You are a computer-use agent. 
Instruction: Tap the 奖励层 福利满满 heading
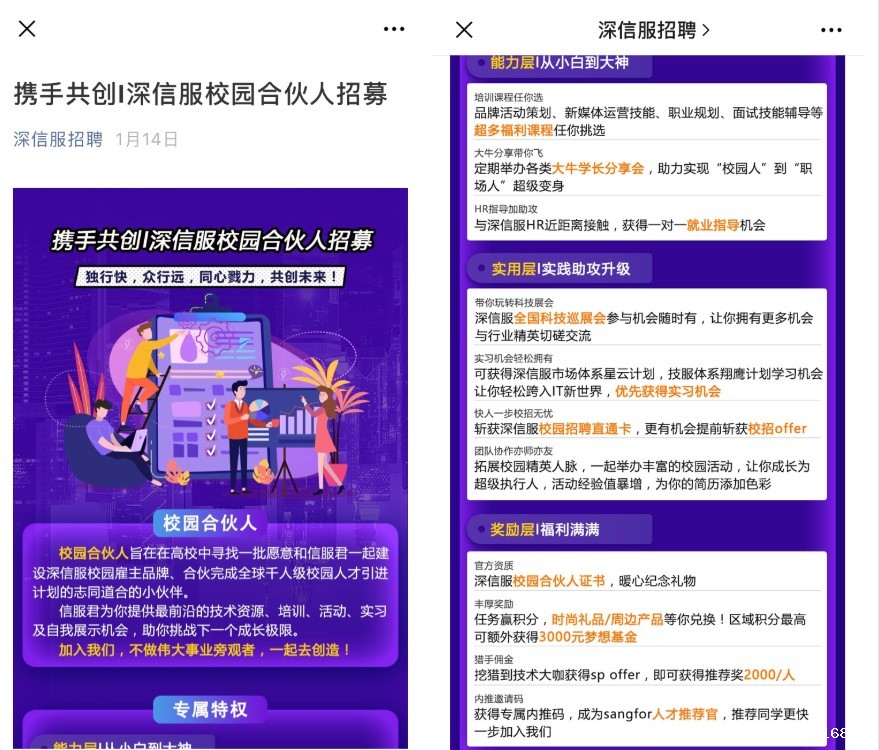click(x=560, y=529)
